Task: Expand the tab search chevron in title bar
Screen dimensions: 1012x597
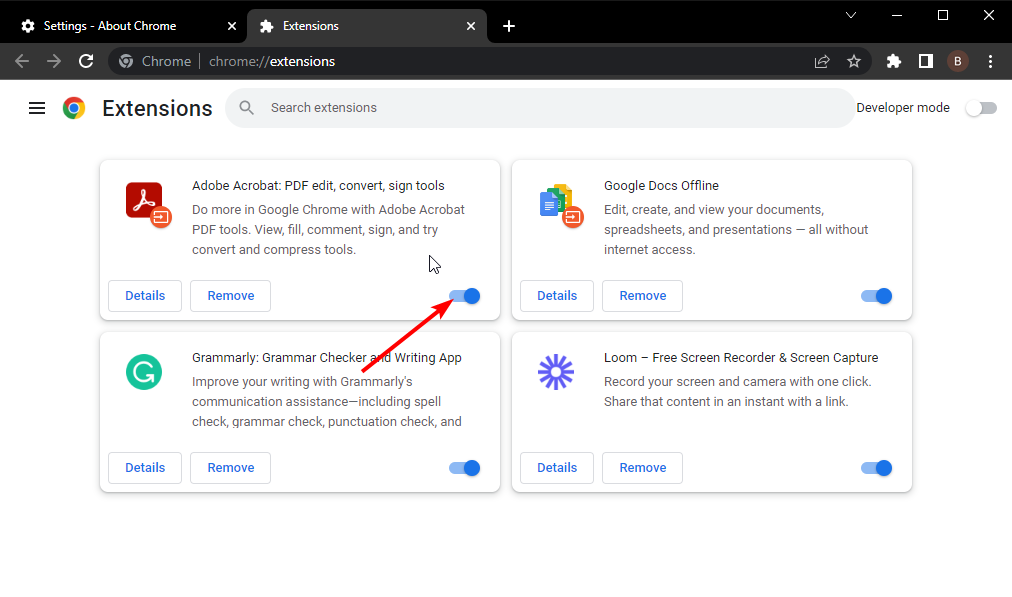Action: [x=851, y=15]
